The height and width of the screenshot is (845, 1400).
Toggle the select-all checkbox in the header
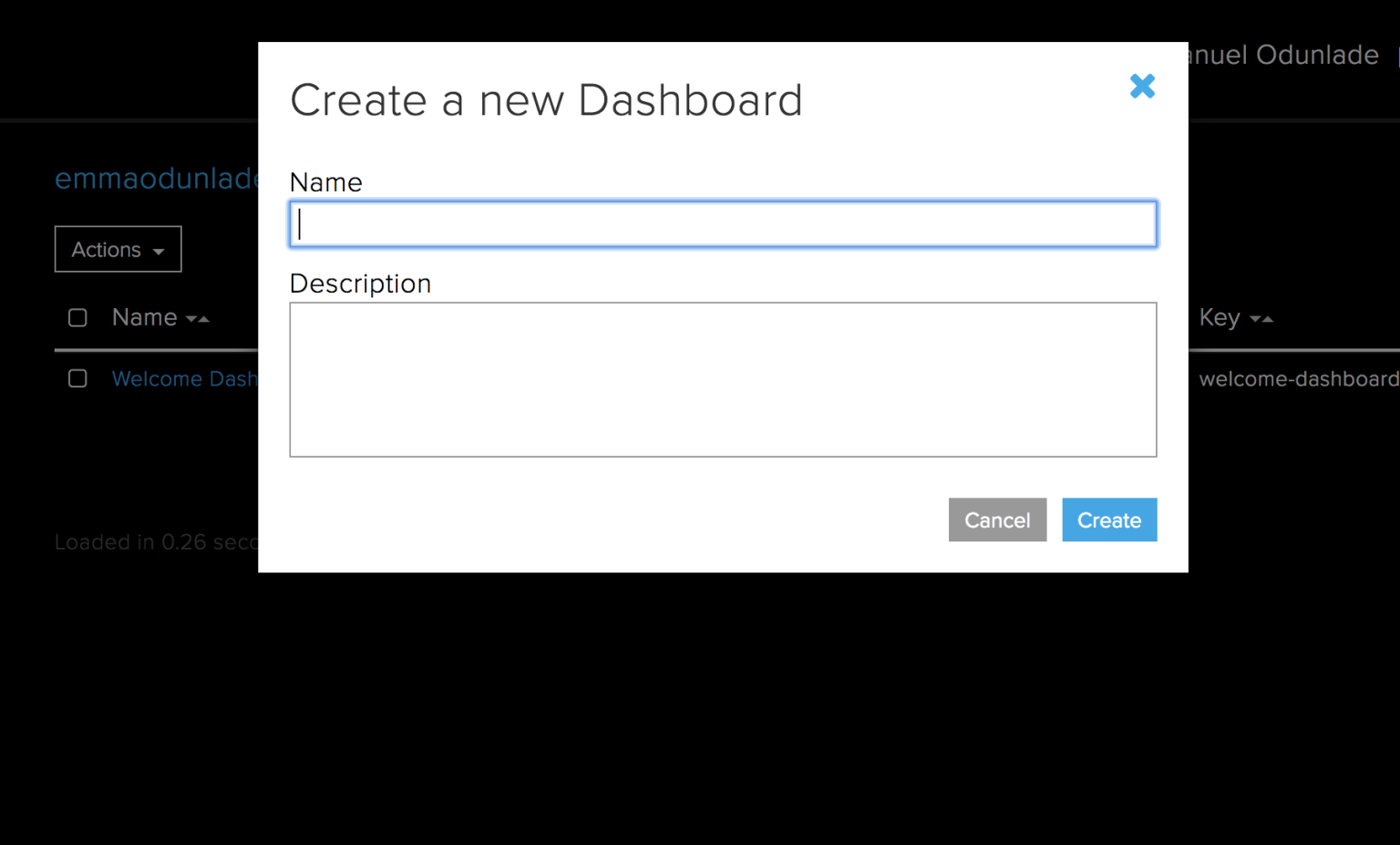tap(77, 317)
